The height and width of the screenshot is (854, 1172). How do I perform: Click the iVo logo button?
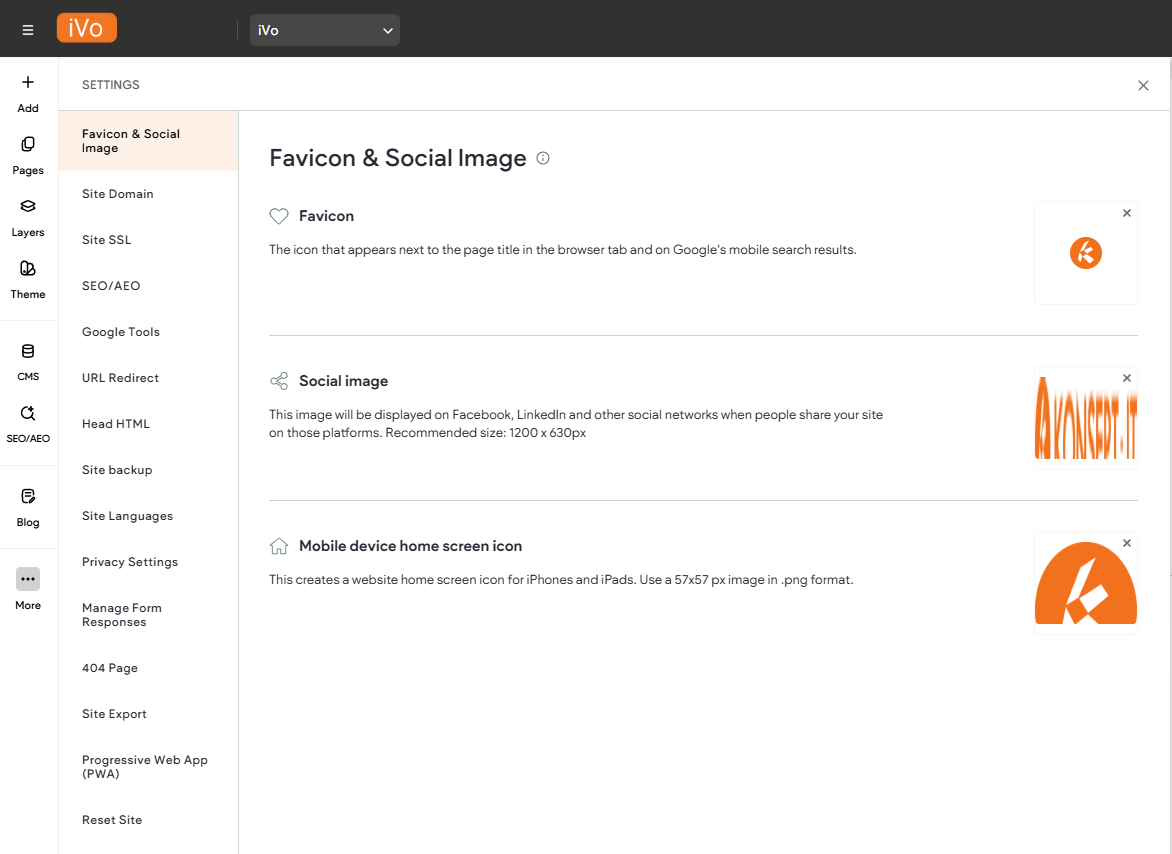pyautogui.click(x=87, y=28)
